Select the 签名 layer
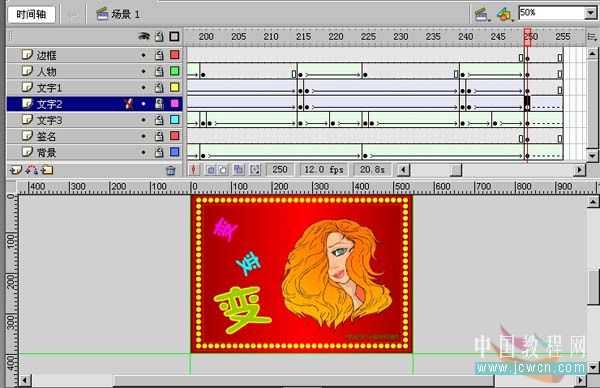The image size is (600, 388). 94,136
